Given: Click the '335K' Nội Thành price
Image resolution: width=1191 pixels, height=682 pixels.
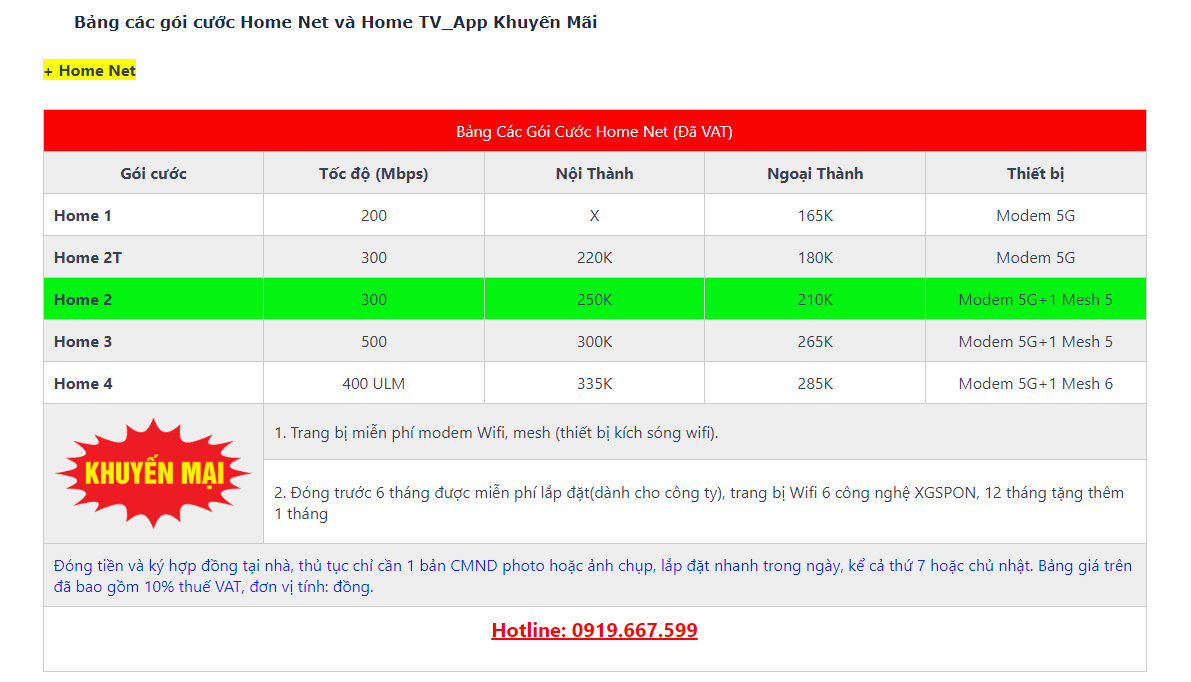Looking at the screenshot, I should [594, 384].
